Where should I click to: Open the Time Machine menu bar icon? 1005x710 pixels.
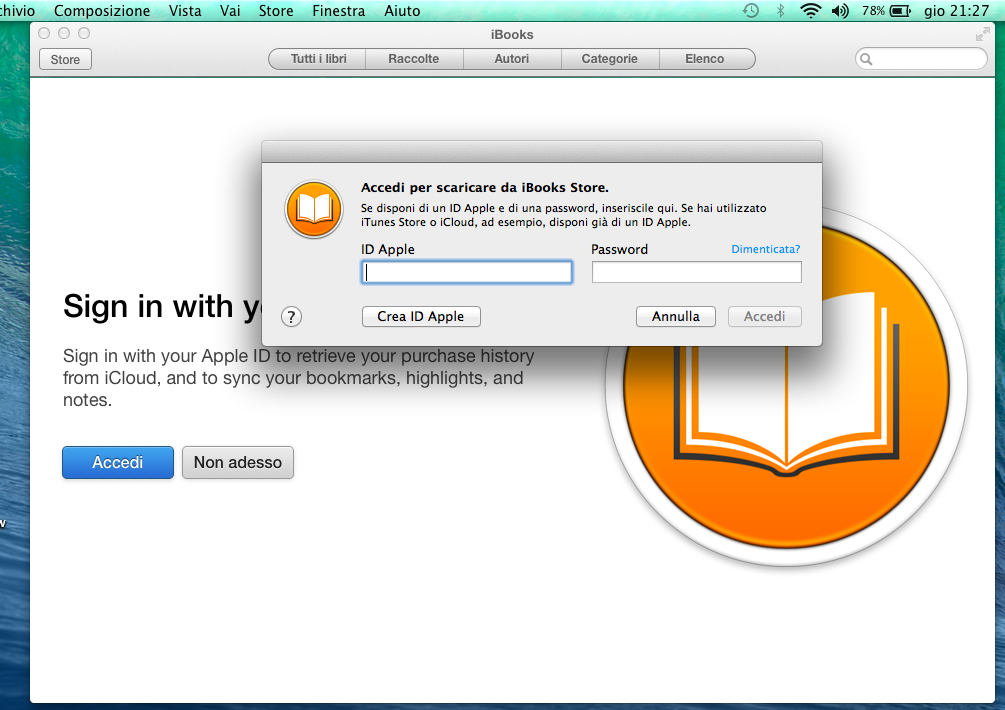[751, 11]
